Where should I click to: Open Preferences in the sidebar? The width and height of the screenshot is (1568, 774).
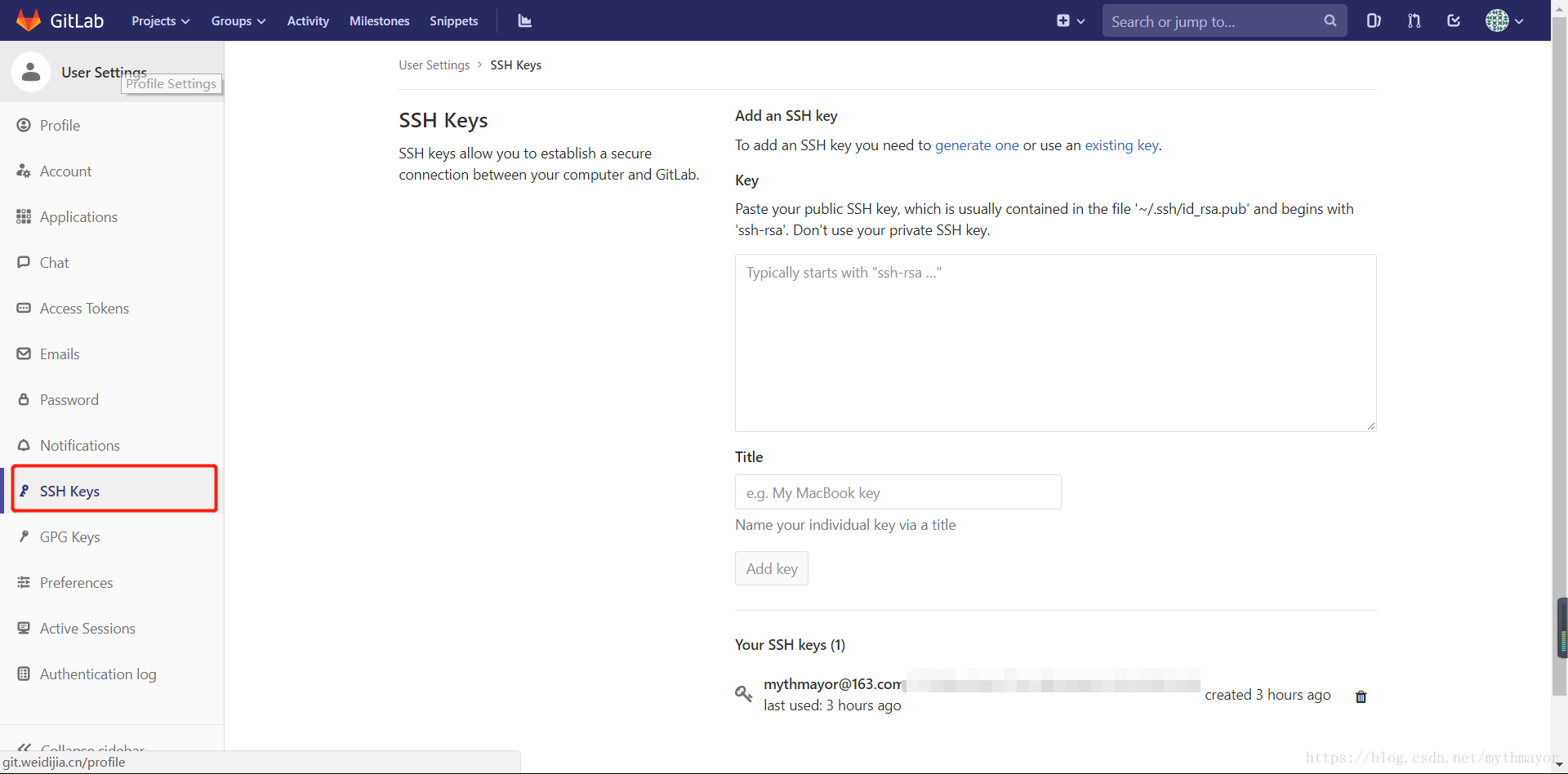coord(112,582)
